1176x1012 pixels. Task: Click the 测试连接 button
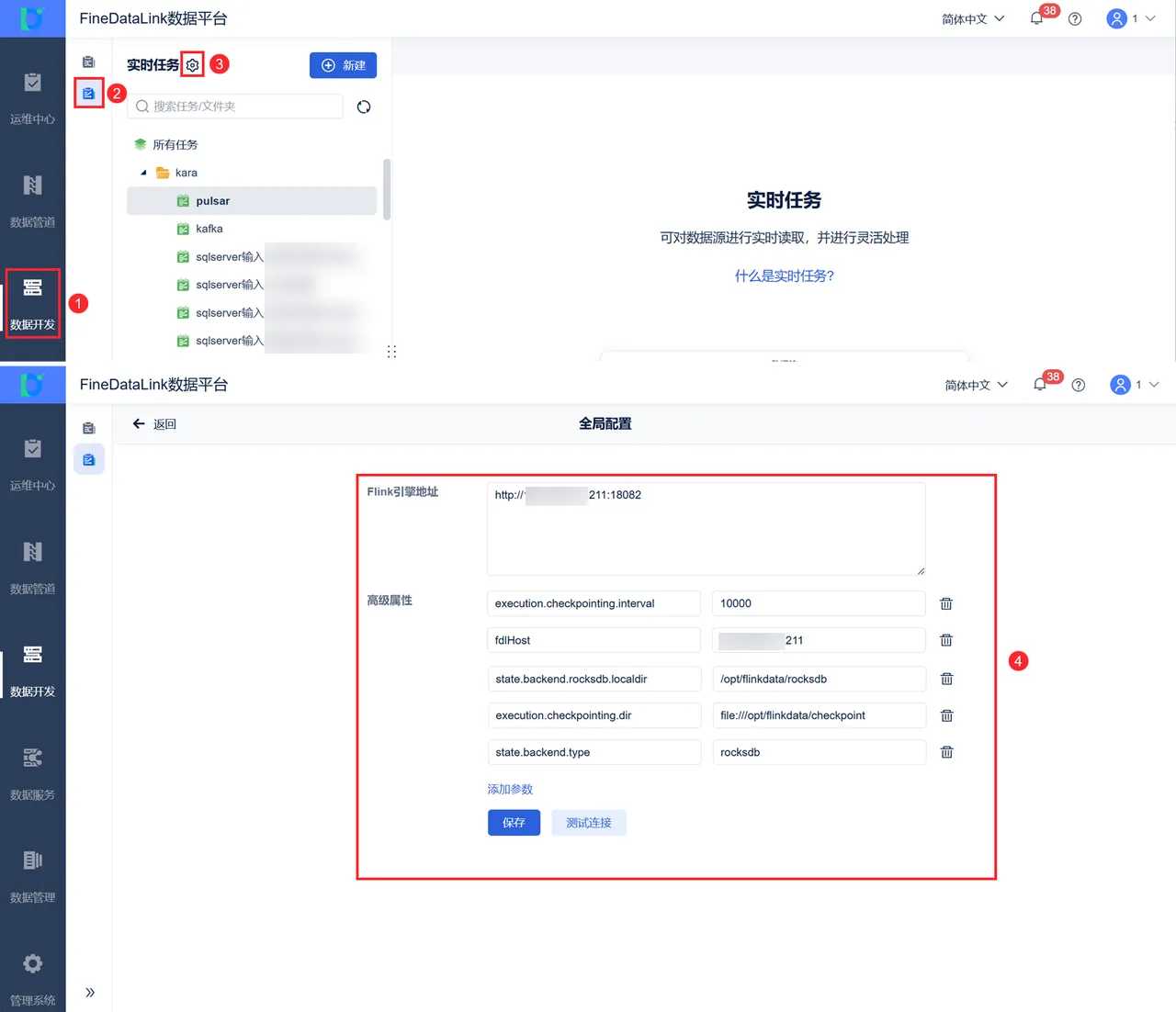click(589, 823)
